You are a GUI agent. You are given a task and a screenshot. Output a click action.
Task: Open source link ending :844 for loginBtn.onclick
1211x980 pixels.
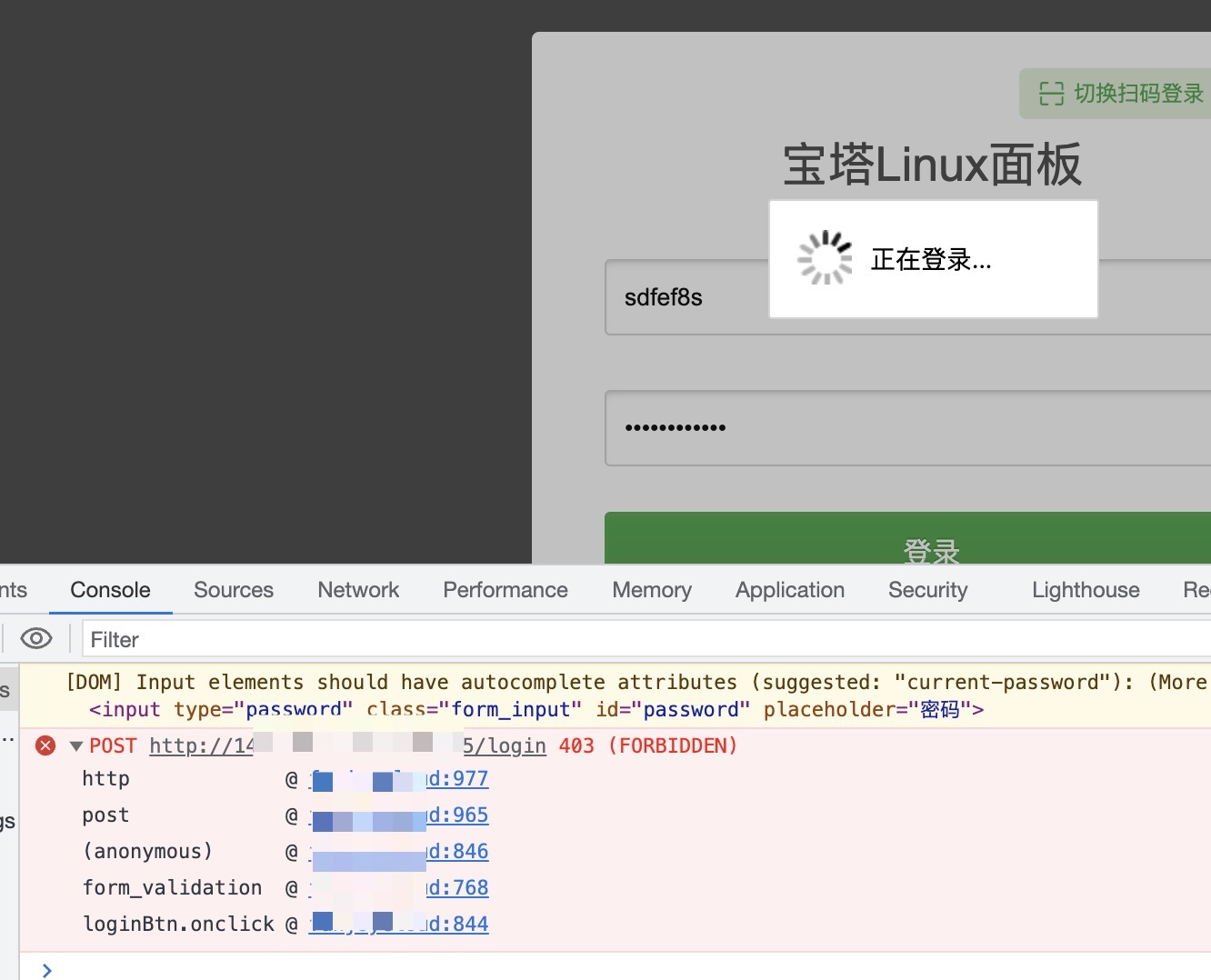point(399,925)
